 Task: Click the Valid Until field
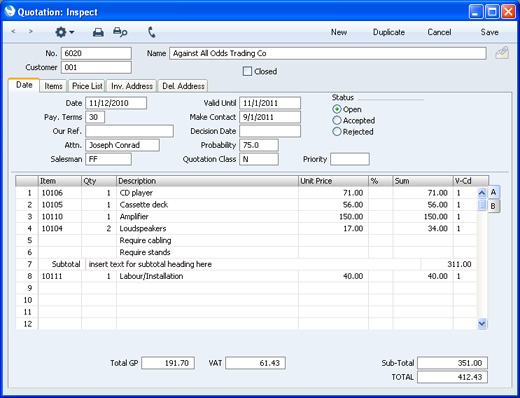270,103
